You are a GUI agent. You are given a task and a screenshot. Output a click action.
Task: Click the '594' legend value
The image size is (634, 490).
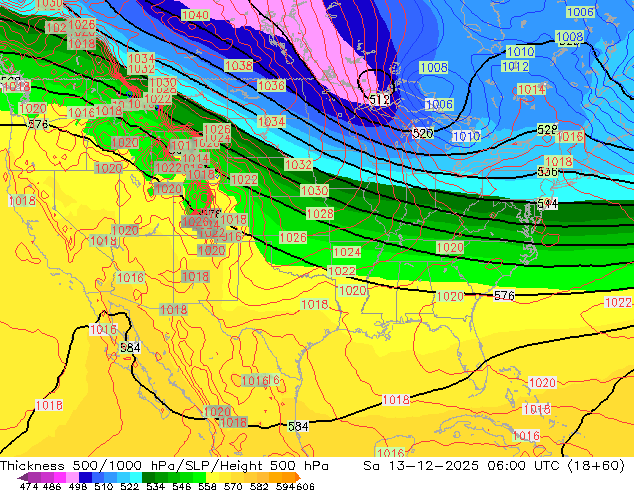click(285, 486)
